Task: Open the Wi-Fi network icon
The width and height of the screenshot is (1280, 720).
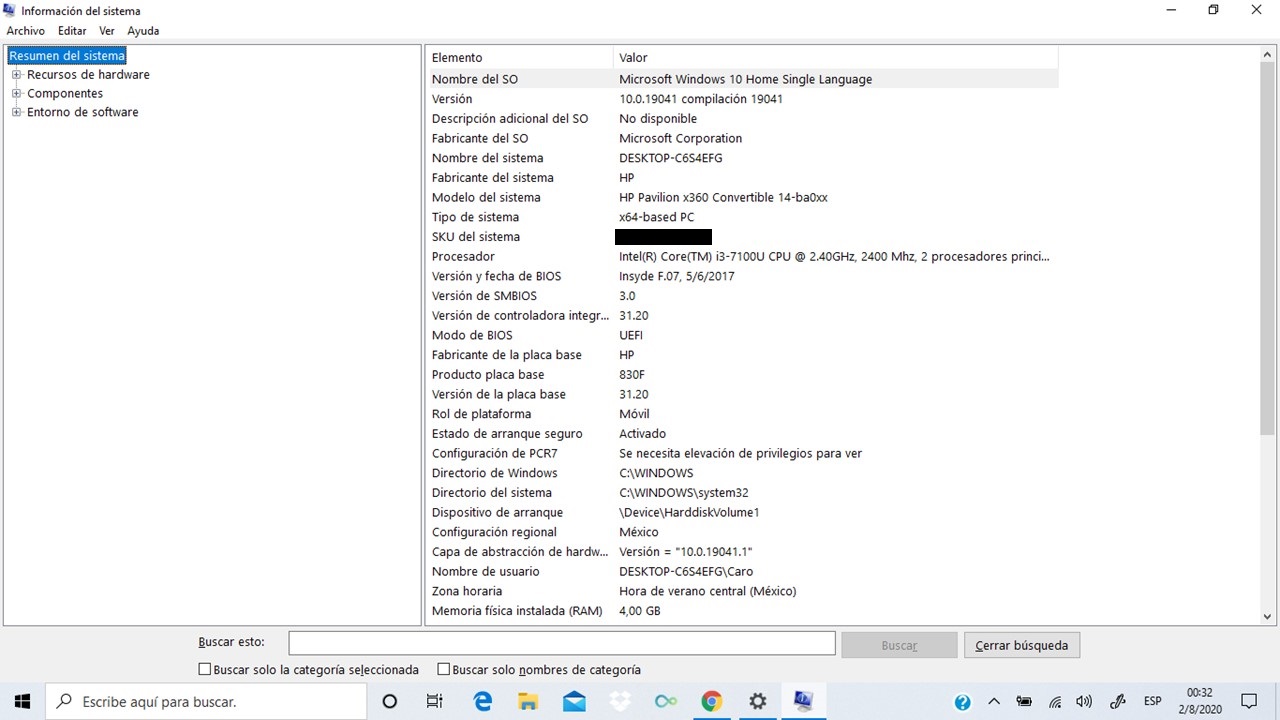Action: pos(1054,702)
